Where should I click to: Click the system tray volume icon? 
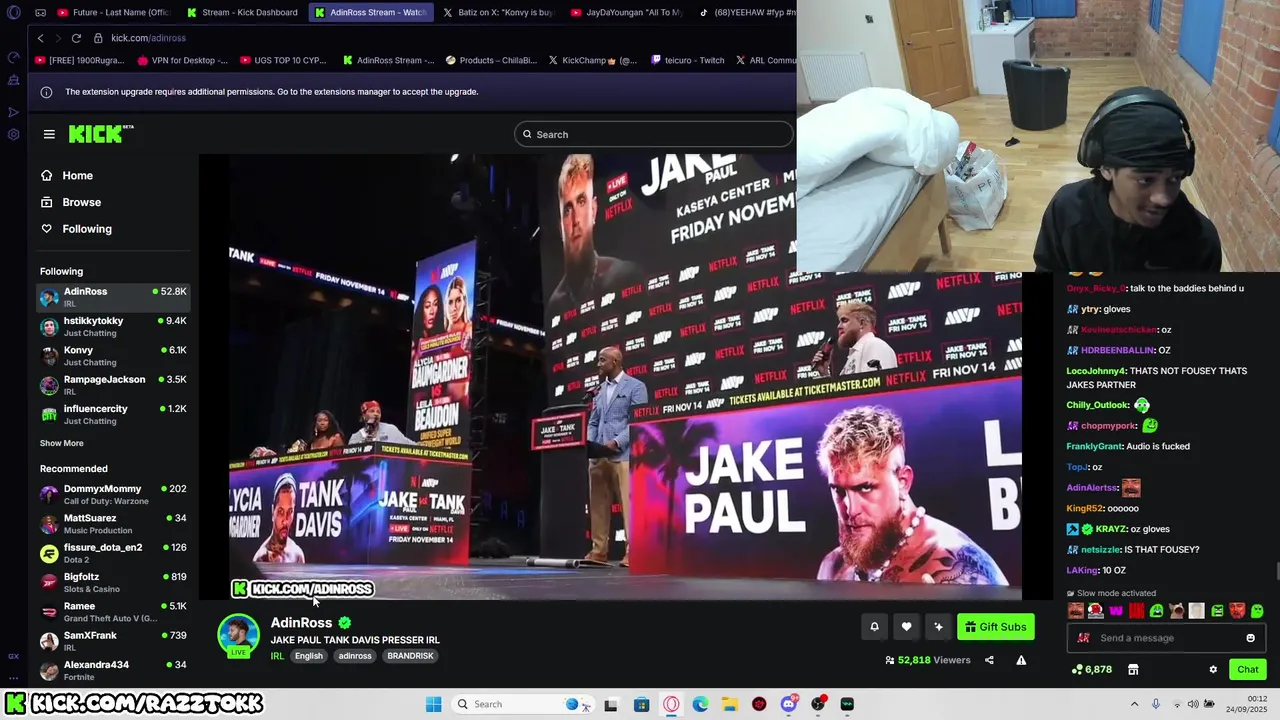1192,704
